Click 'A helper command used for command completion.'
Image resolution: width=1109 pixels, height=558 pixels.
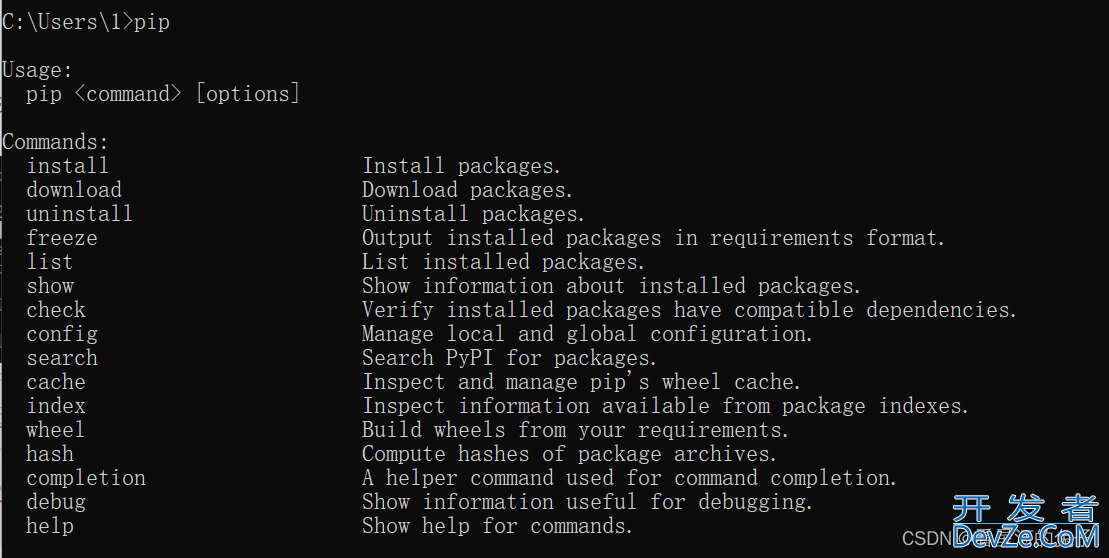click(x=629, y=479)
